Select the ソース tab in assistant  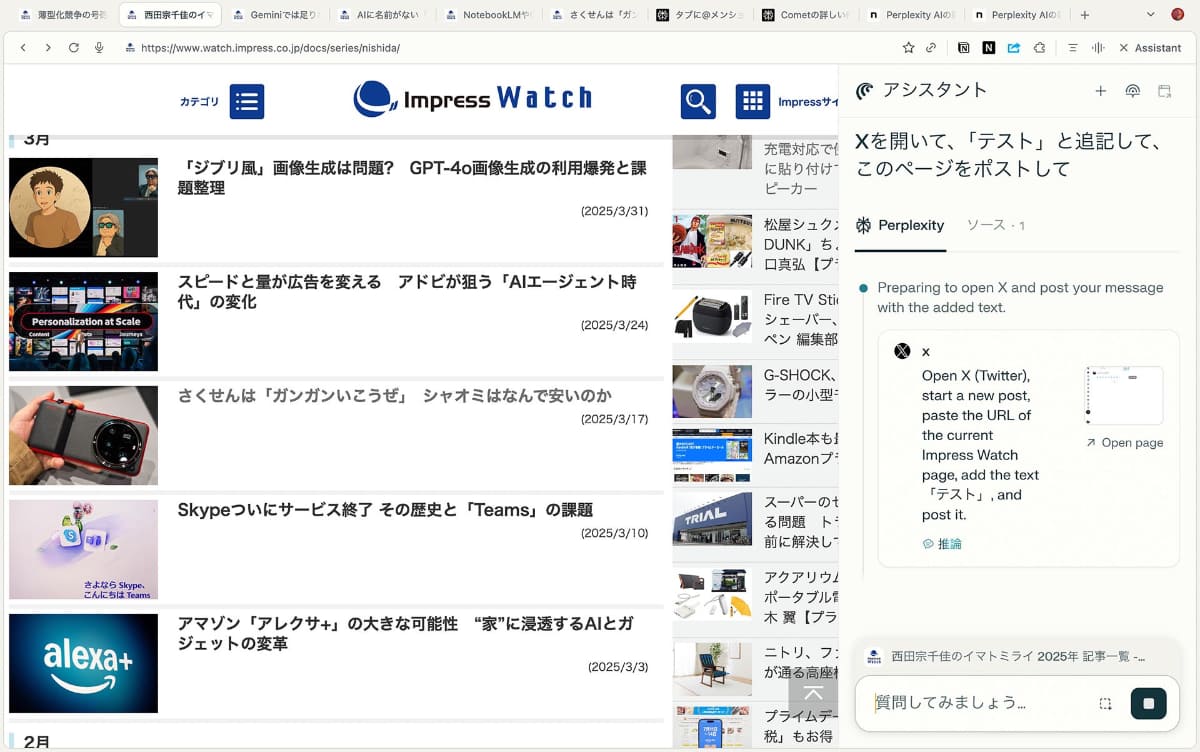995,225
